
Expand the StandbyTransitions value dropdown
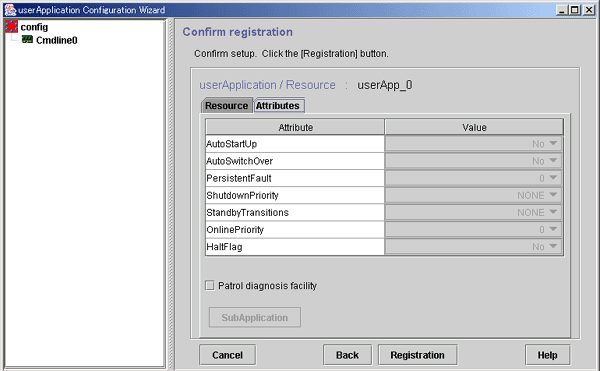click(473, 212)
